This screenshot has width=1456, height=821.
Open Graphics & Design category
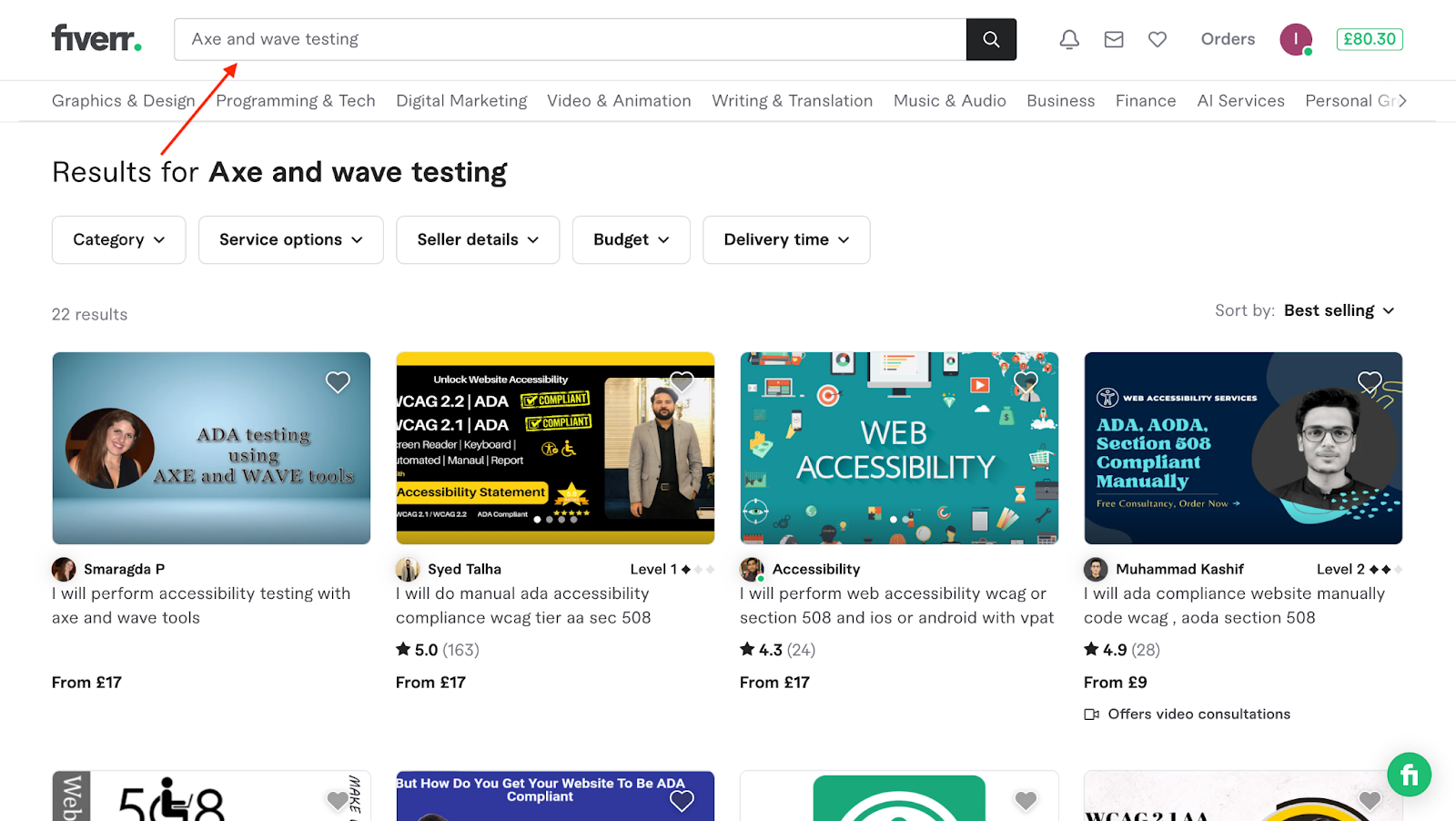coord(124,100)
